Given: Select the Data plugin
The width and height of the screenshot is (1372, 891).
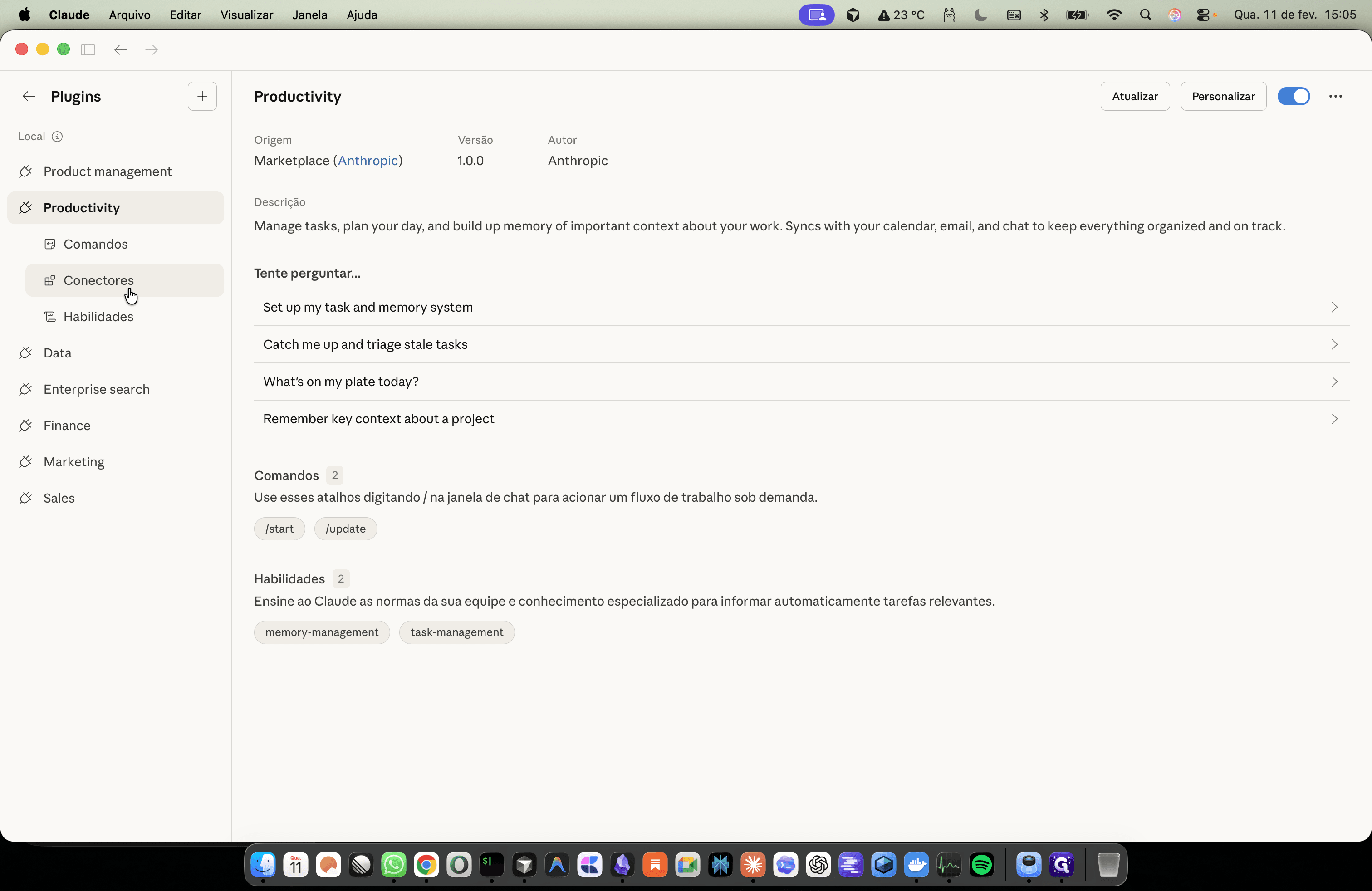Looking at the screenshot, I should [115, 352].
